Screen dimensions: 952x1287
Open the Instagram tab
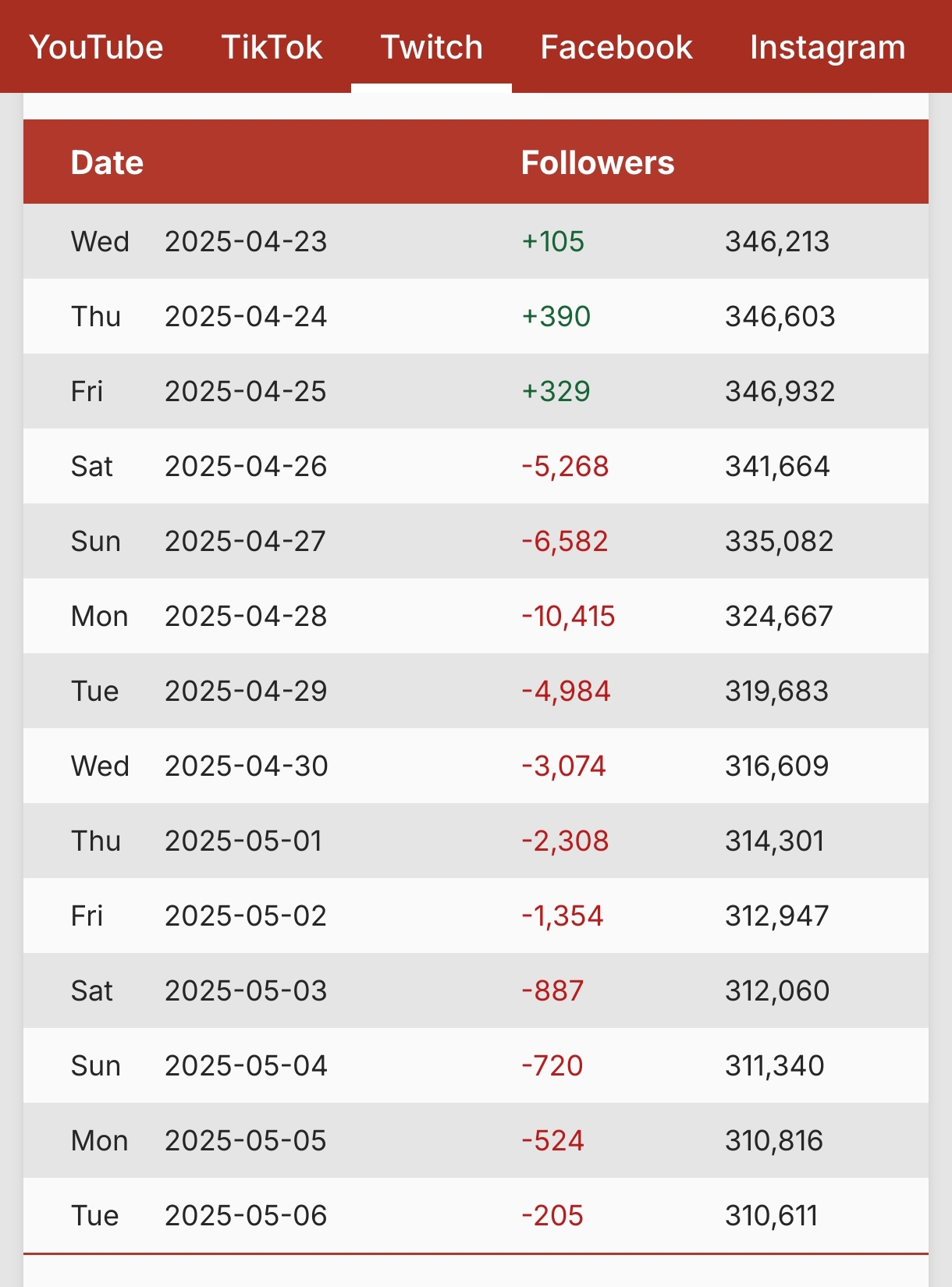tap(827, 47)
